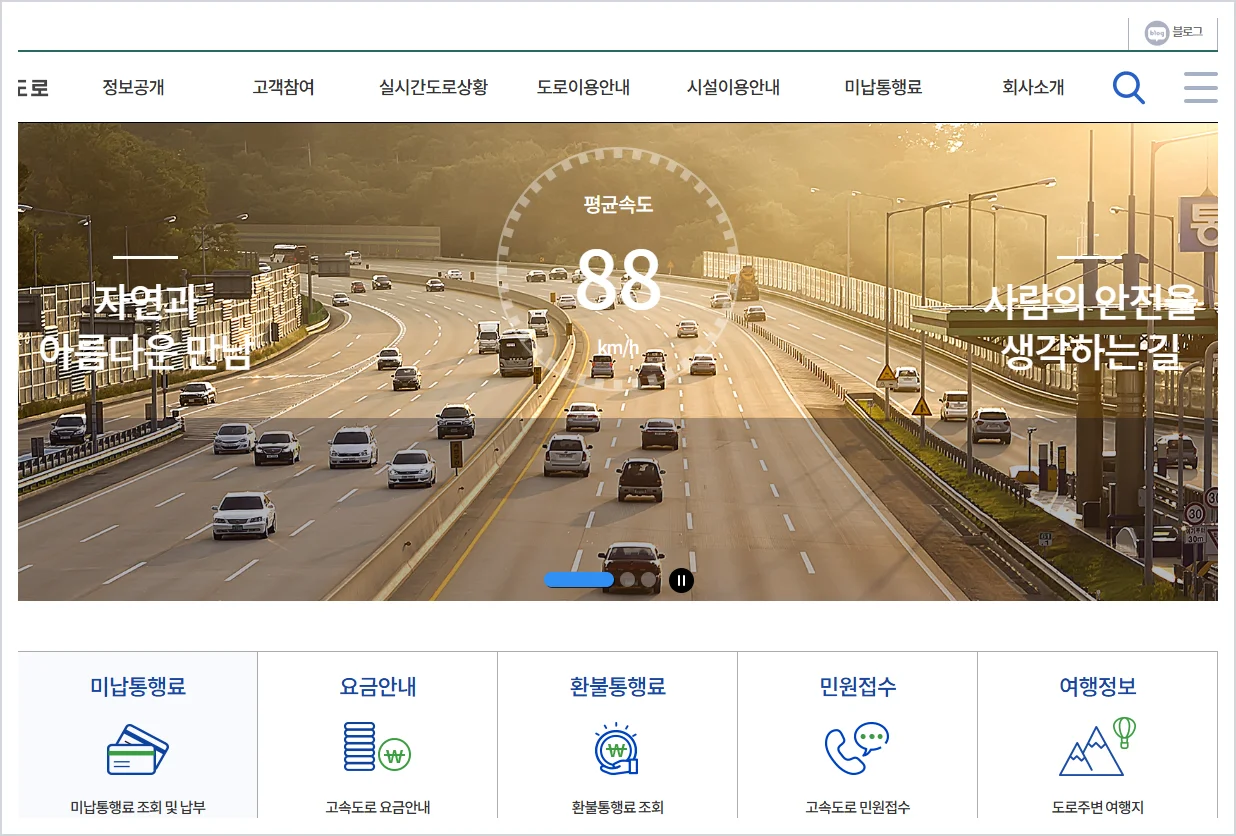Viewport: 1236px width, 836px height.
Task: Click the 도로주변 여행지 text
Action: point(1098,807)
